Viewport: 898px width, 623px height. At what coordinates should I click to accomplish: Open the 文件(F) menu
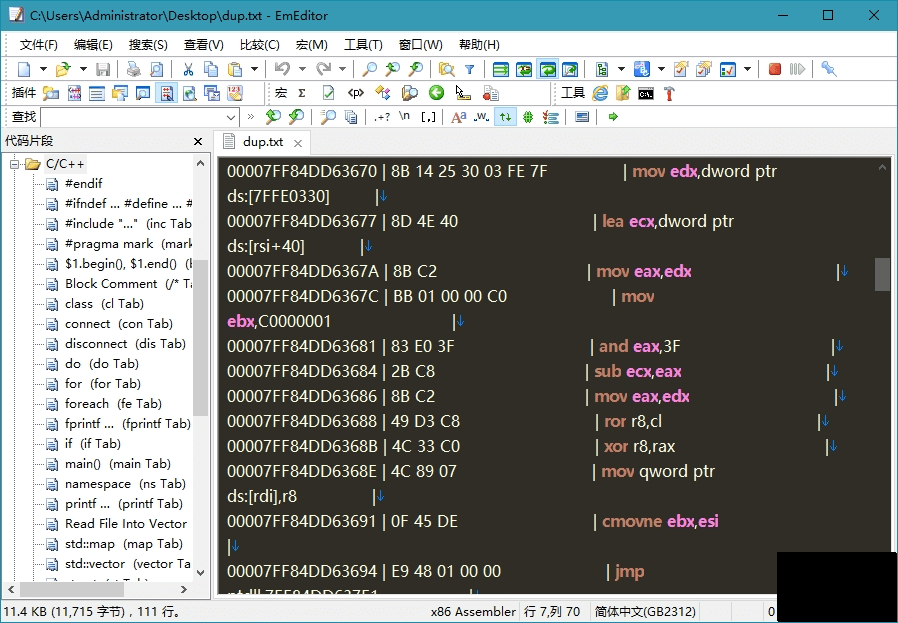[38, 45]
